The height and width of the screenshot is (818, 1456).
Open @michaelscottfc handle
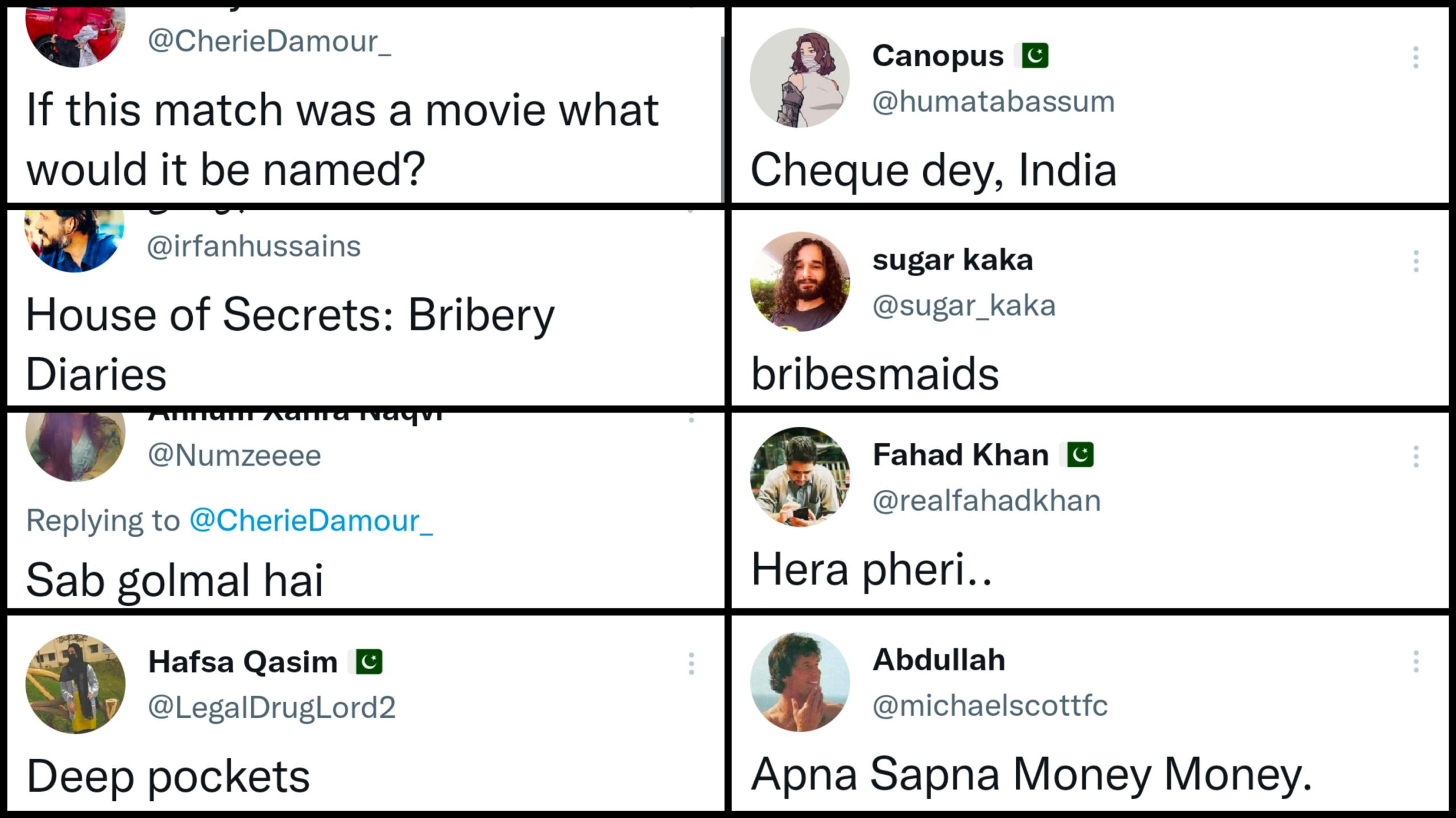point(990,706)
